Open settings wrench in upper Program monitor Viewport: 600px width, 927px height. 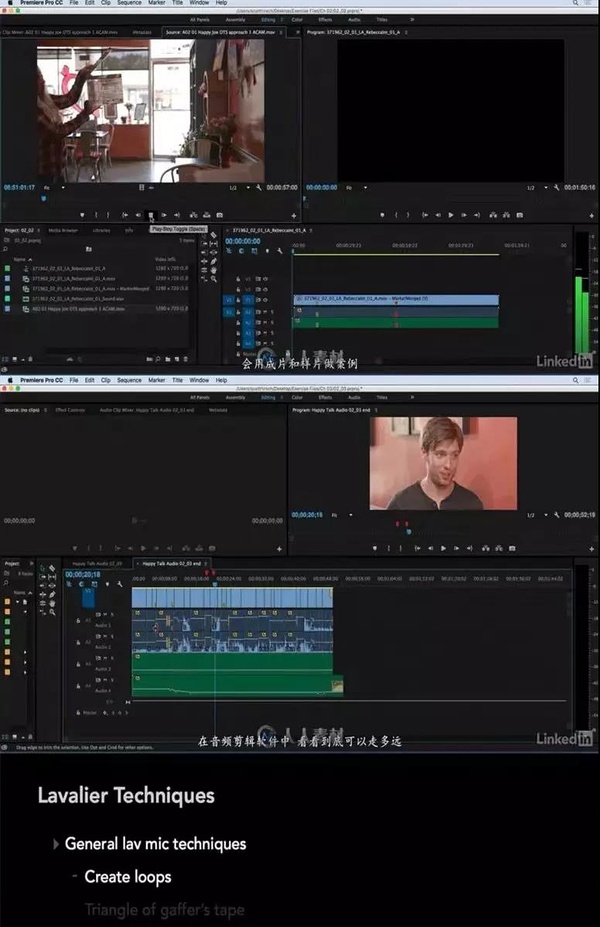point(556,187)
